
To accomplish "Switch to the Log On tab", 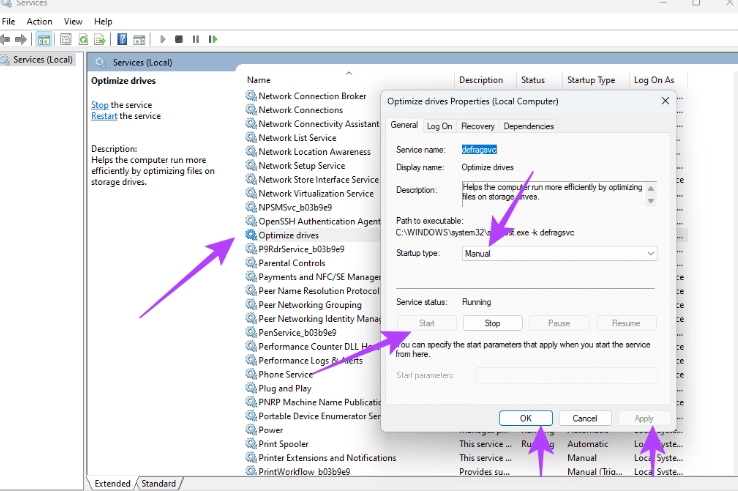I will (x=439, y=126).
